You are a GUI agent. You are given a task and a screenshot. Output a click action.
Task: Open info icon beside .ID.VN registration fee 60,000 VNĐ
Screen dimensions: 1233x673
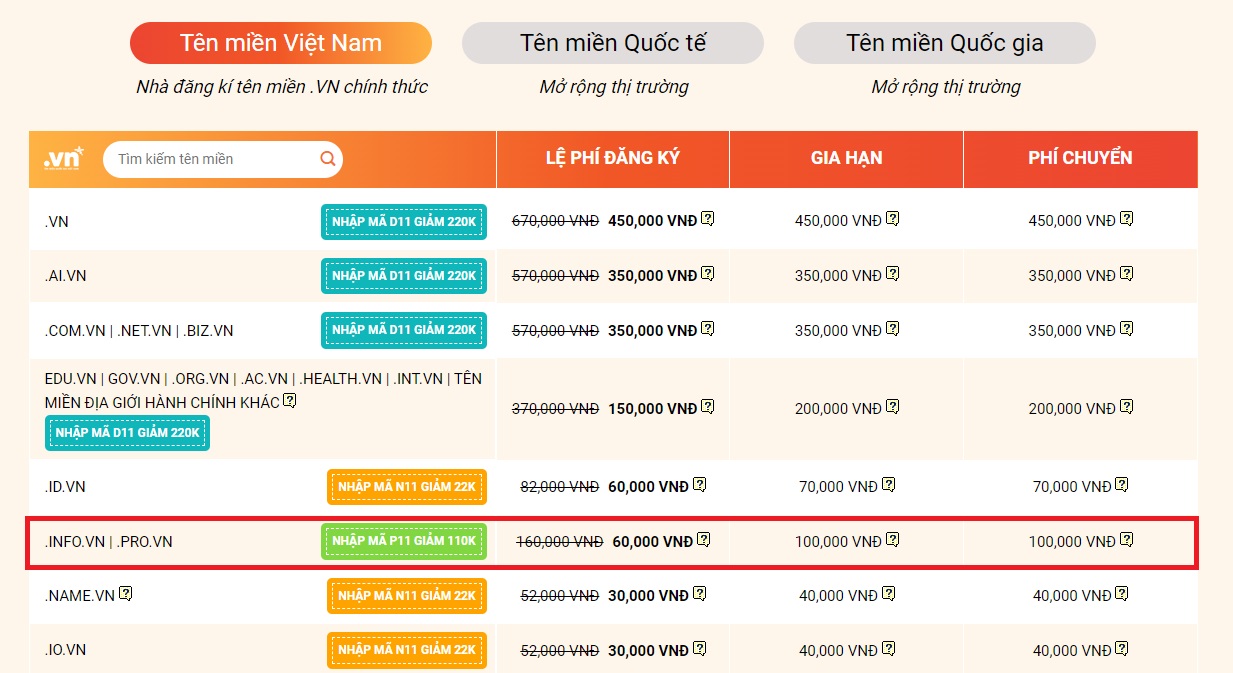[x=700, y=484]
